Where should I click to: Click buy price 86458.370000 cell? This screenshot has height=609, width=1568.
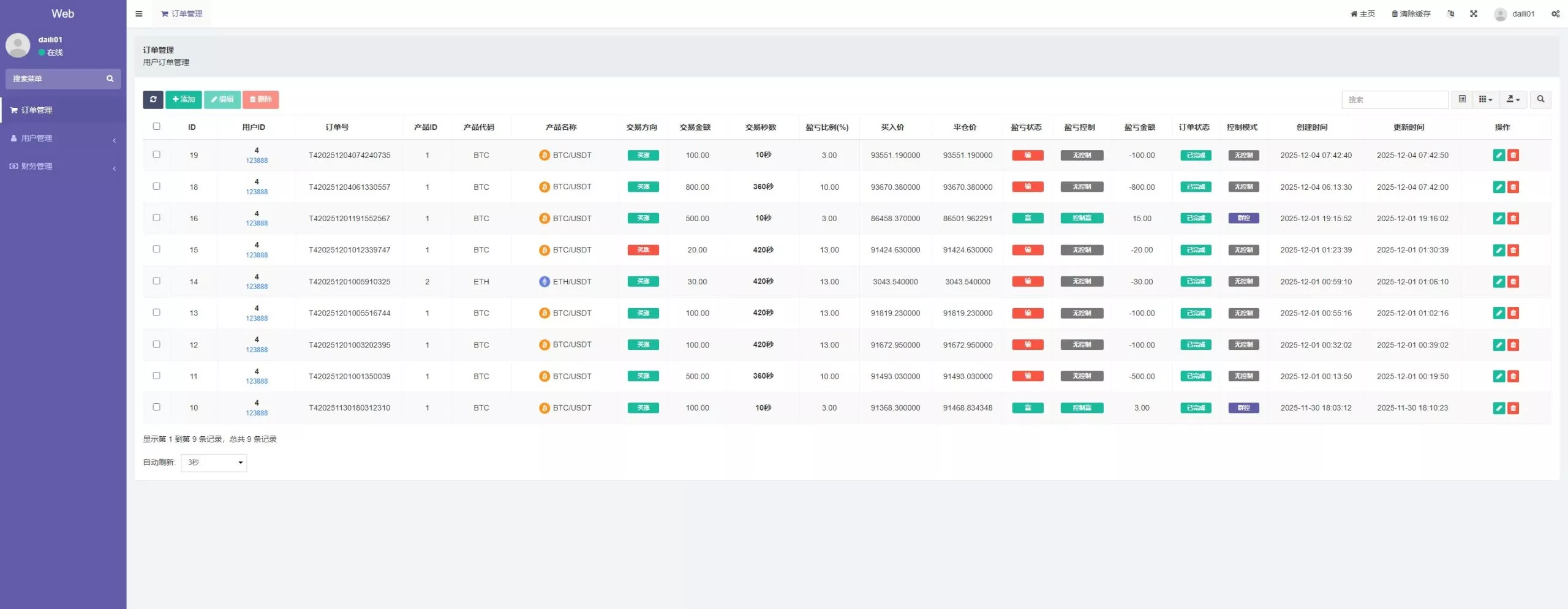[895, 219]
